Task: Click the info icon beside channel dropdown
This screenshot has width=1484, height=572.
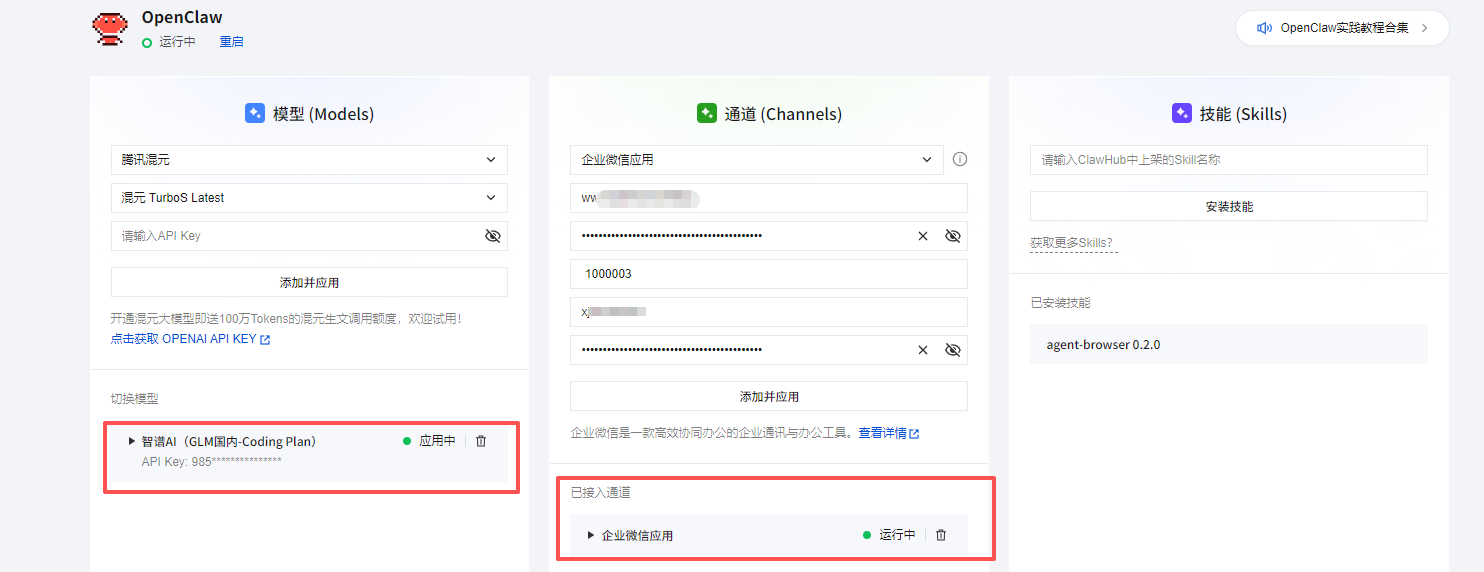Action: tap(960, 159)
